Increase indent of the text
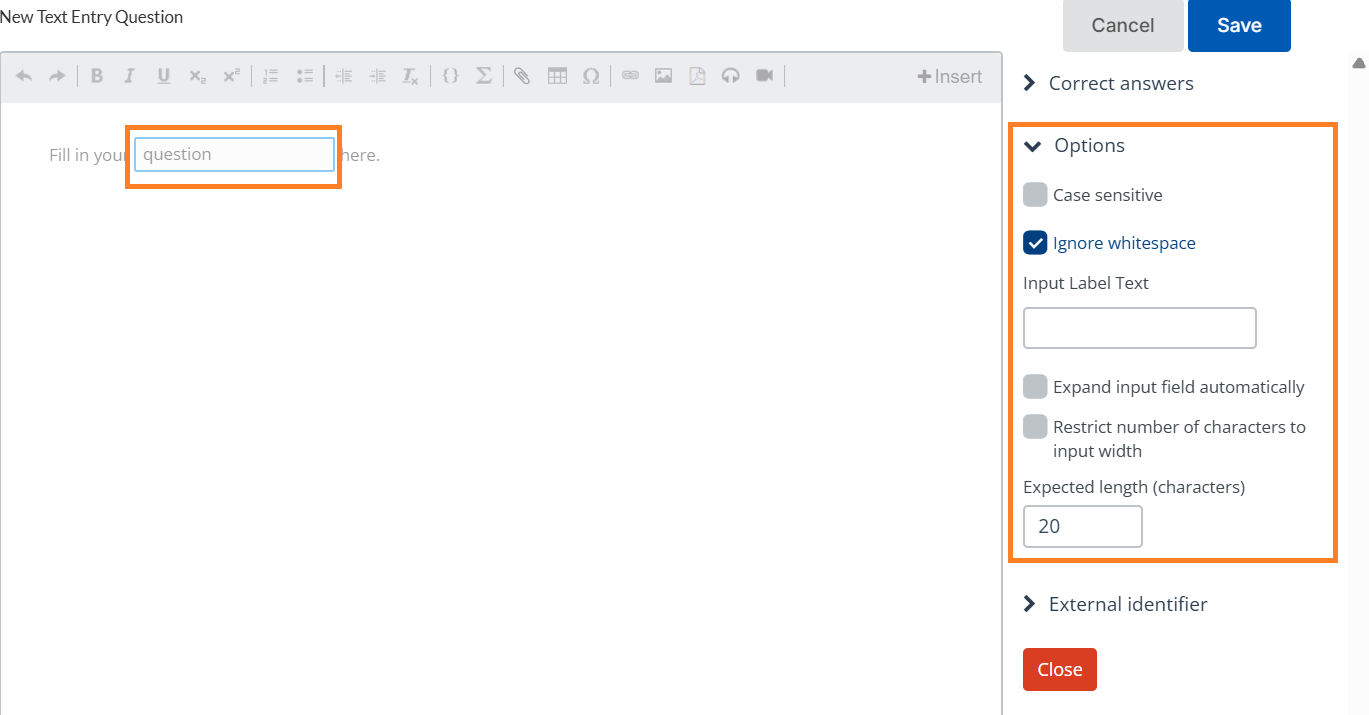 [x=377, y=76]
